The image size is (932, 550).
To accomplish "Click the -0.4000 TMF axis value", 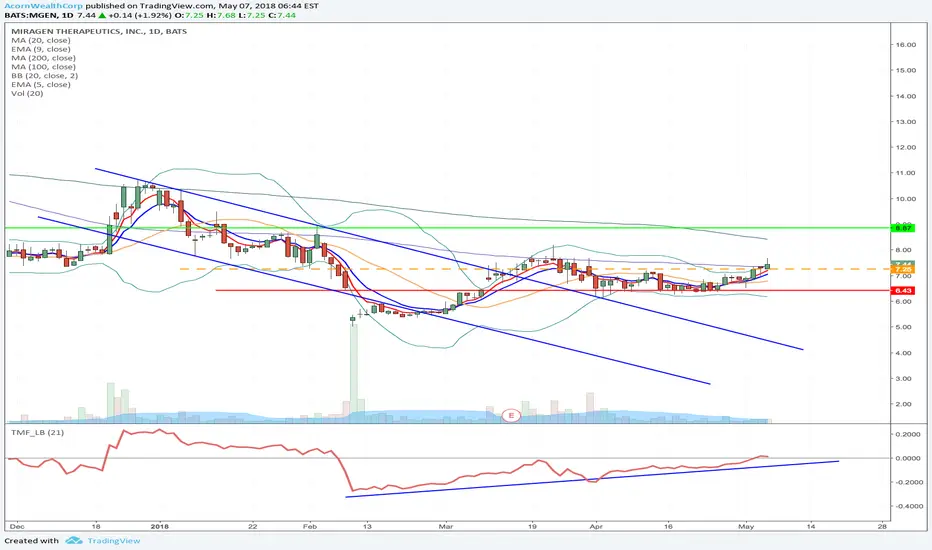I will (908, 506).
